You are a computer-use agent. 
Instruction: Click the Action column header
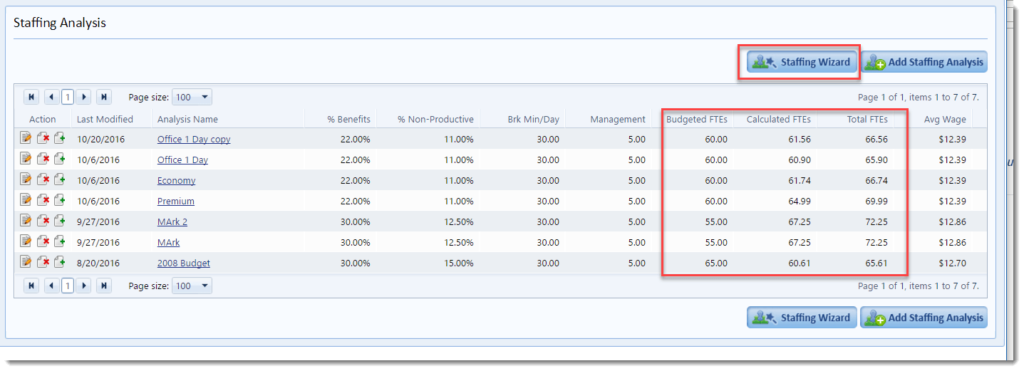(x=42, y=119)
